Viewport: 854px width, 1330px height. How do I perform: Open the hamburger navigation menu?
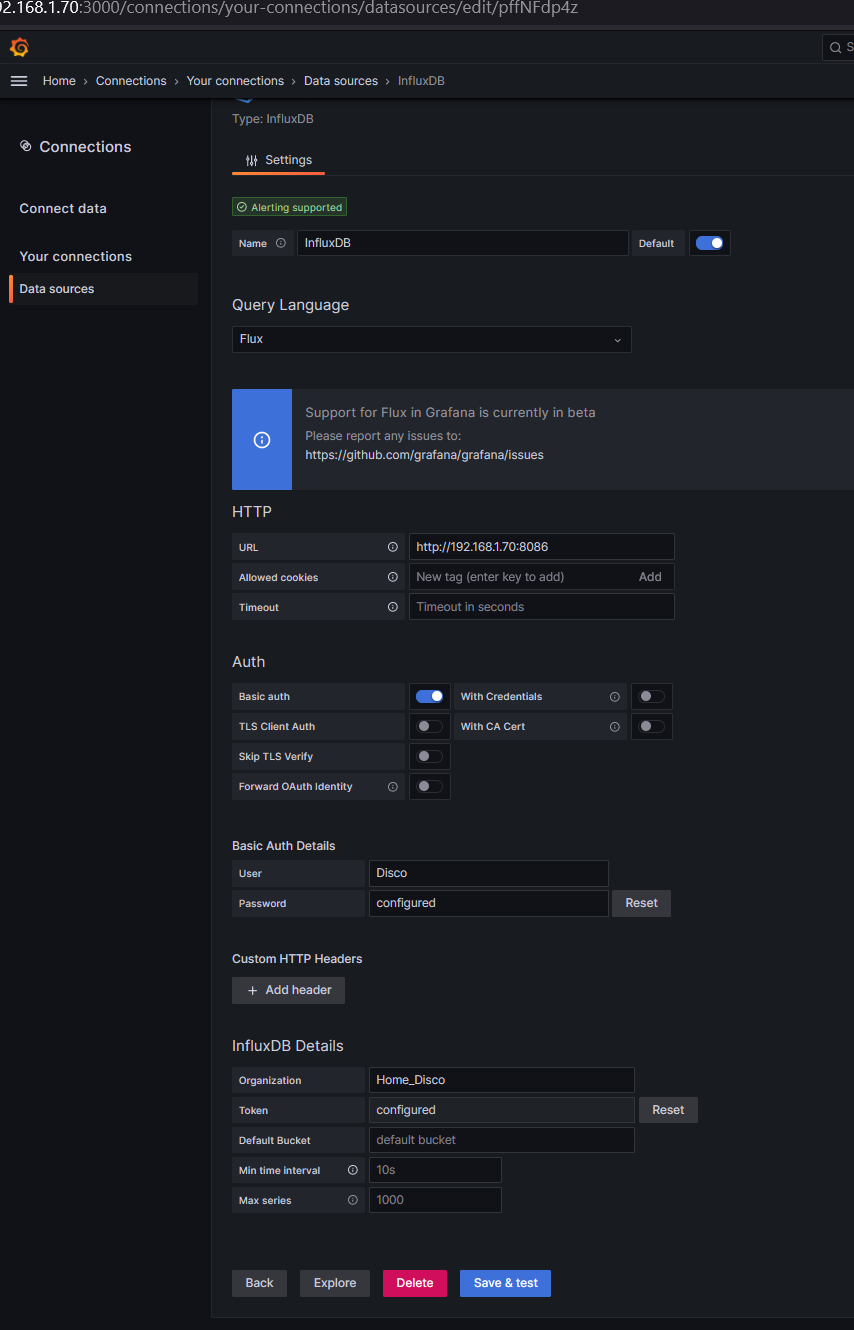(19, 81)
